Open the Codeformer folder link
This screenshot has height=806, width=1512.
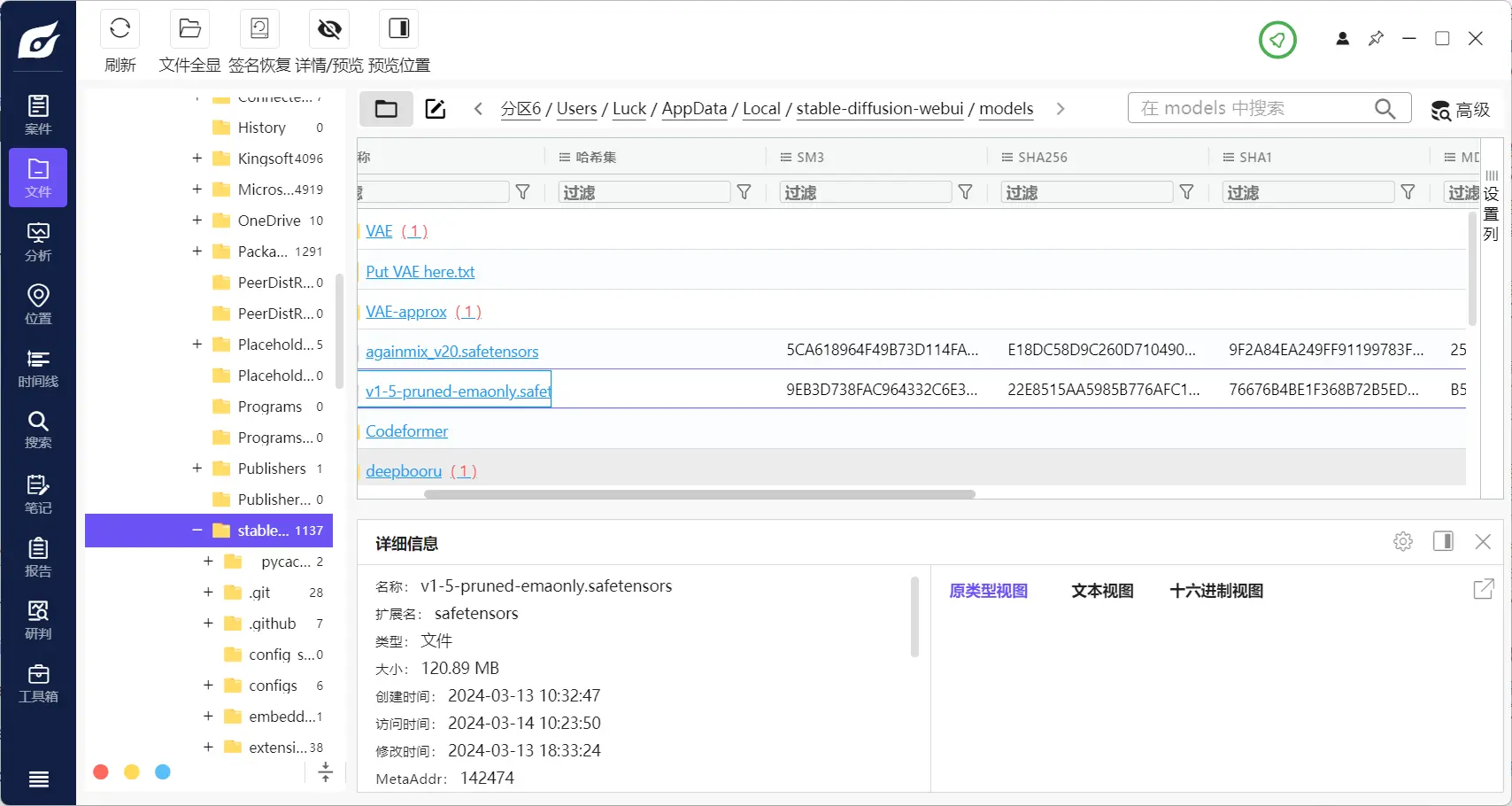tap(407, 431)
